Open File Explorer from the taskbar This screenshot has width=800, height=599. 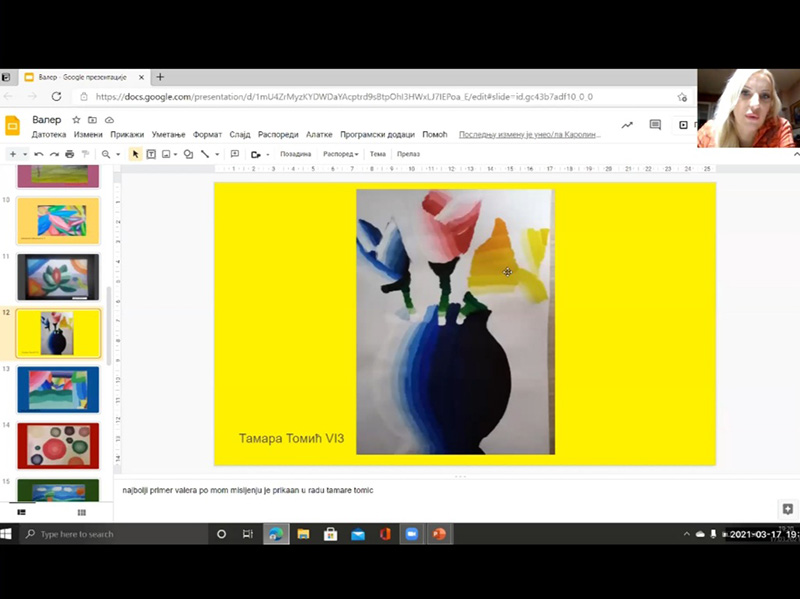pyautogui.click(x=304, y=534)
